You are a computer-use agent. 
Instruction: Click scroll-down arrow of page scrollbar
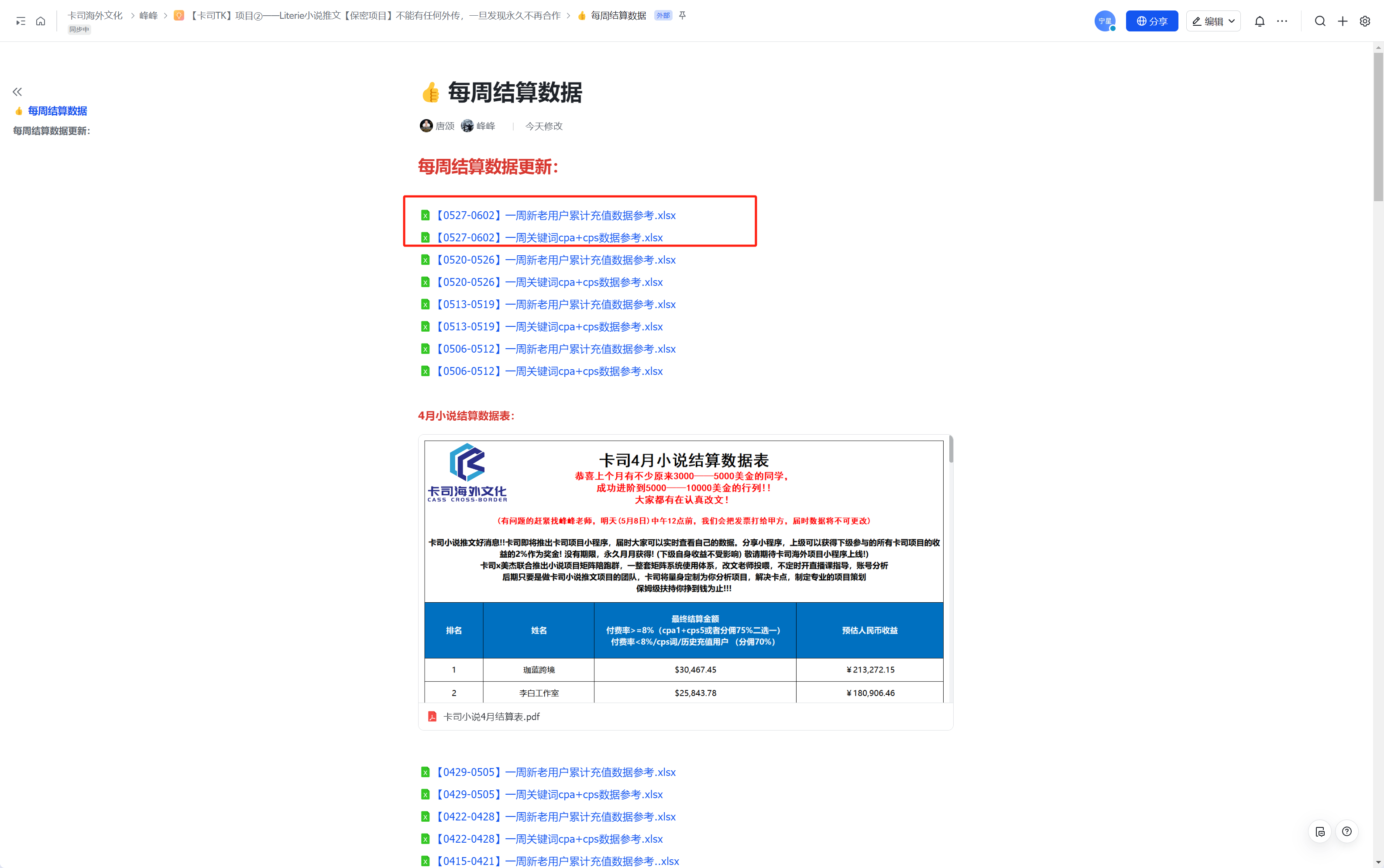pyautogui.click(x=1378, y=862)
